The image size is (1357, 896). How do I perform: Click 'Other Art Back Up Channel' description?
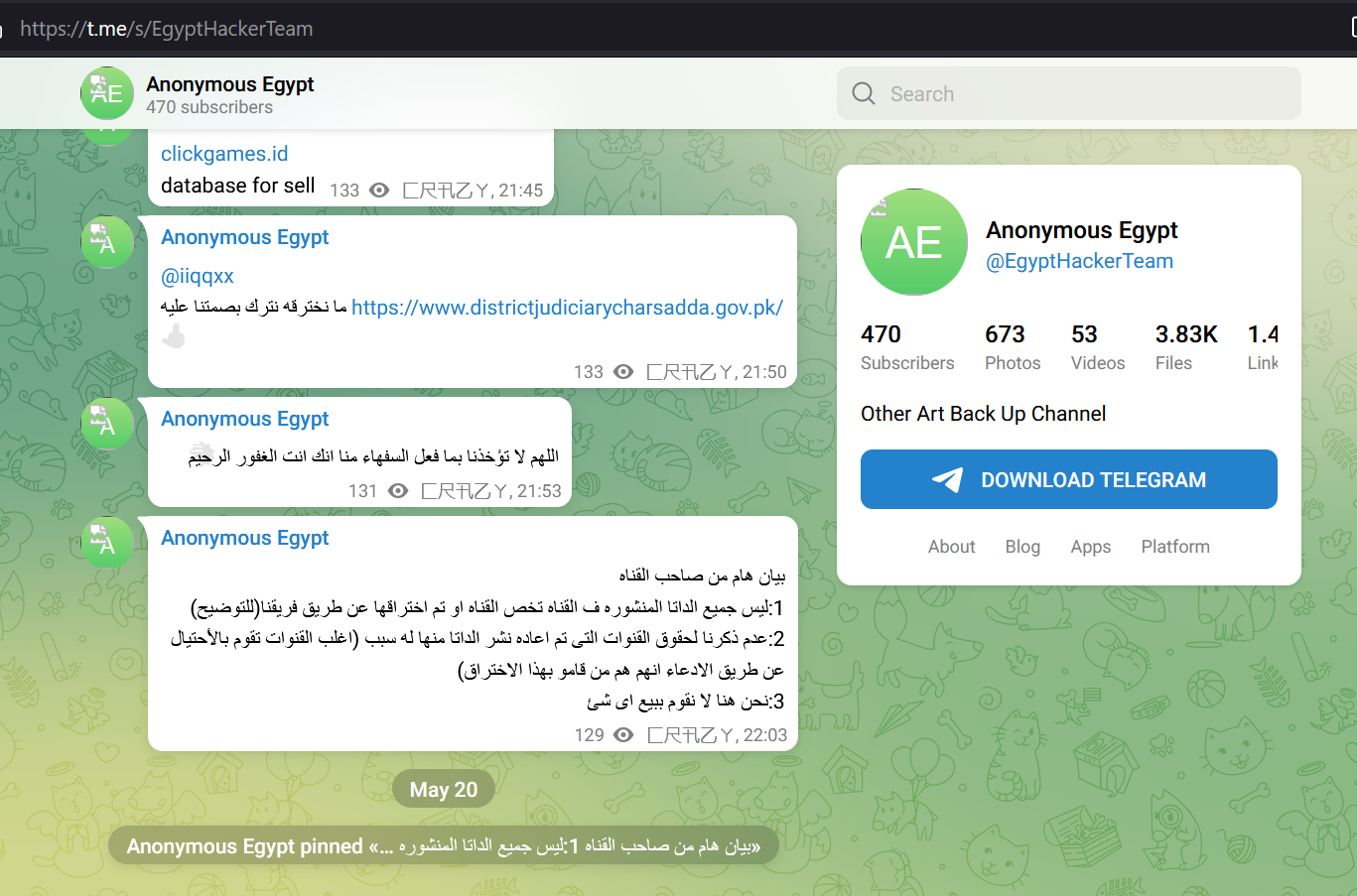tap(983, 414)
